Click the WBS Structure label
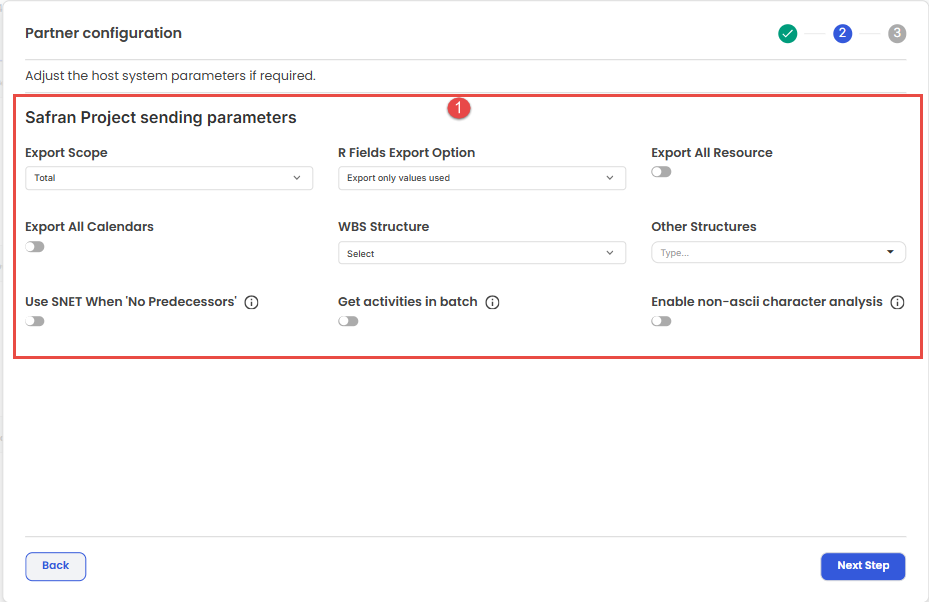This screenshot has width=929, height=602. [x=383, y=227]
